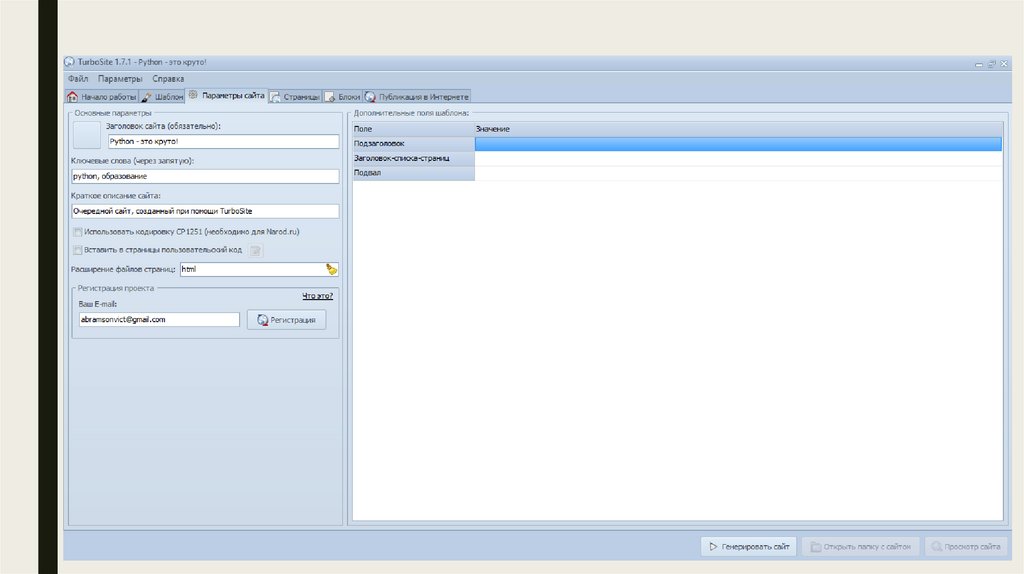This screenshot has height=574, width=1024.
Task: Open the Параметры menu
Action: (120, 79)
